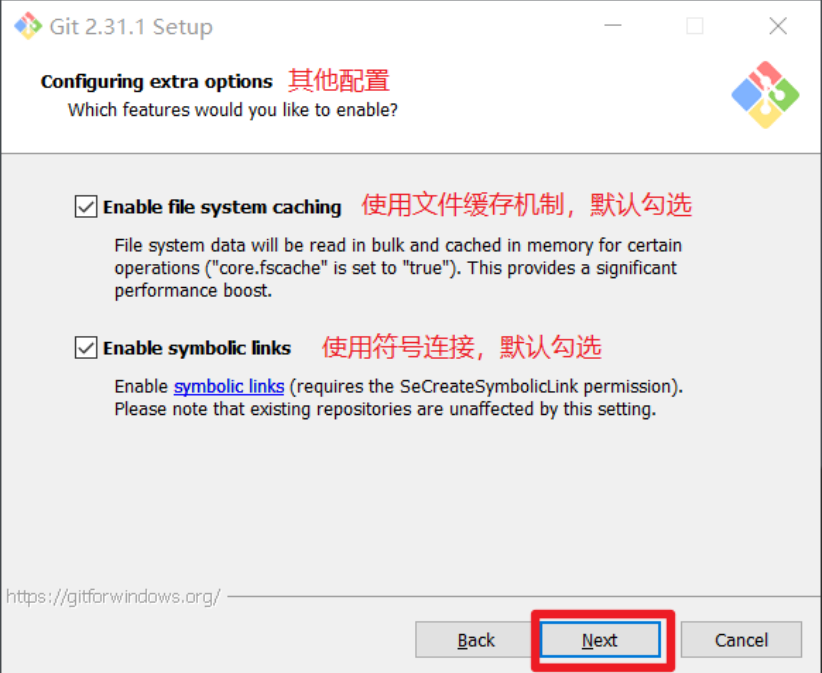Uncheck the Enable file system caching checkbox
The width and height of the screenshot is (822, 673).
tap(86, 207)
